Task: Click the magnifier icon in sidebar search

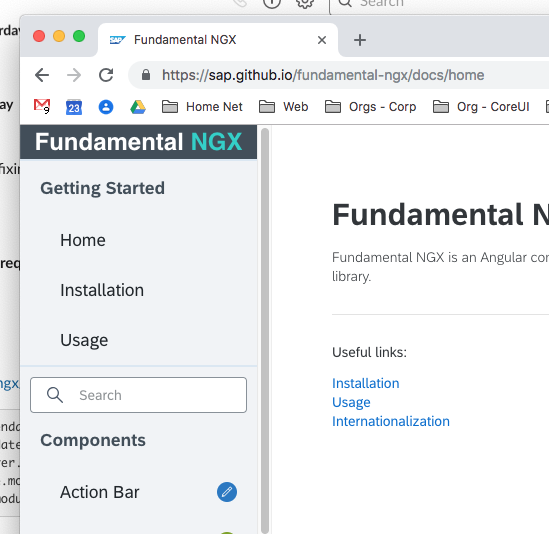Action: [55, 395]
